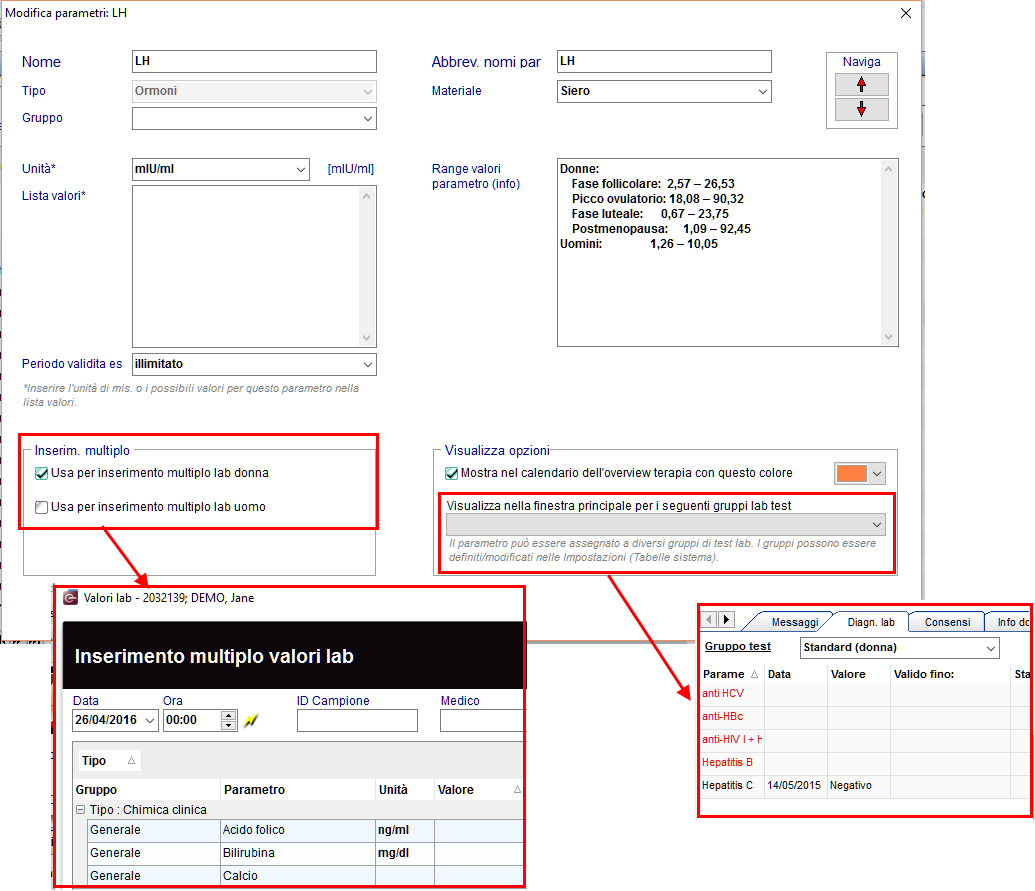Sort by the Valore column in multiplo table

pos(479,789)
